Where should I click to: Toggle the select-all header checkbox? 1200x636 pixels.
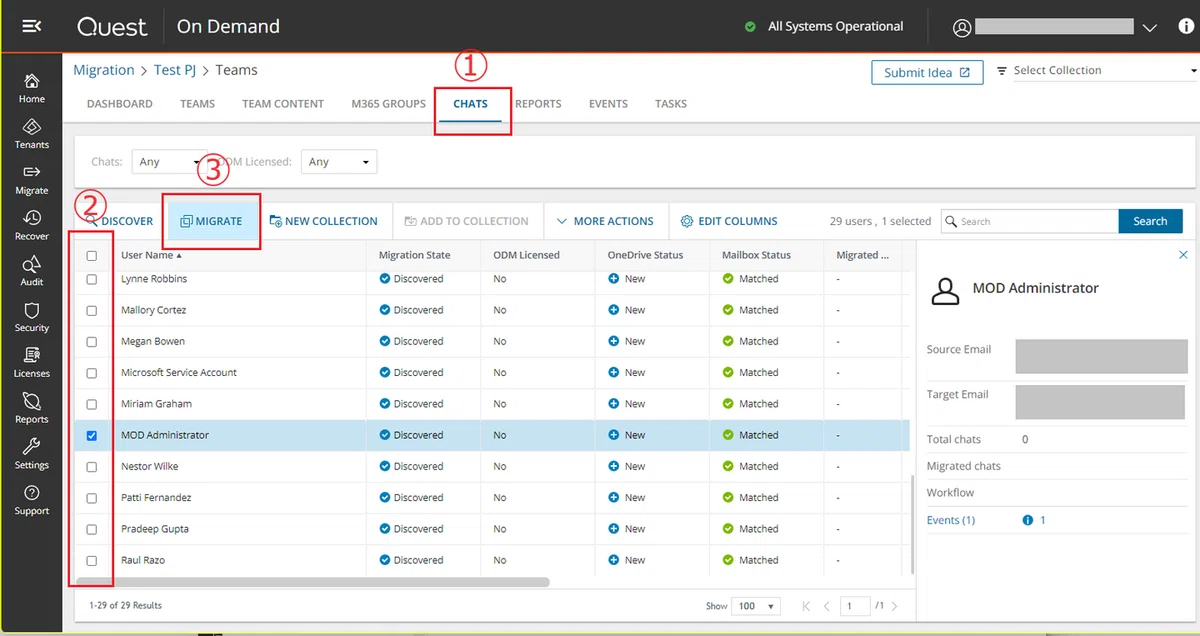point(92,256)
